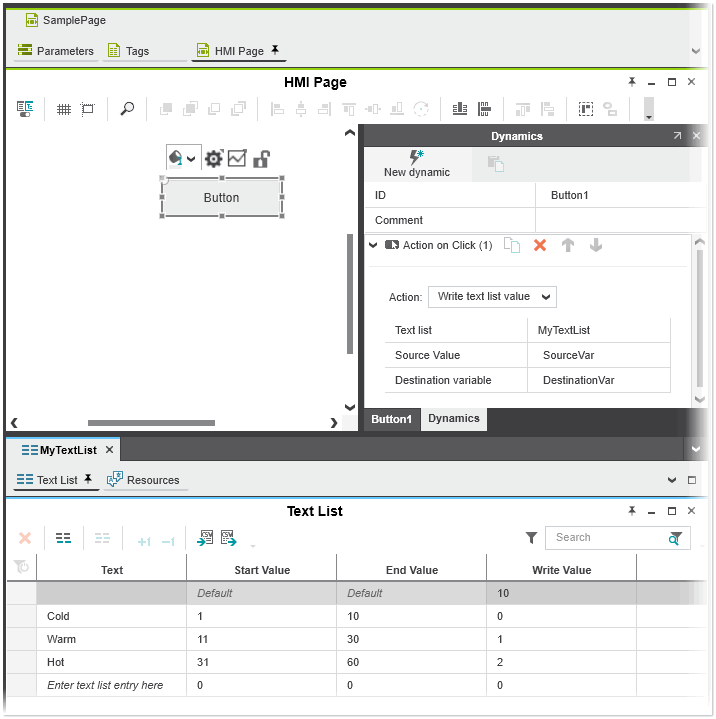The height and width of the screenshot is (719, 716).
Task: Click the import CSV icon in Text List
Action: [x=205, y=538]
